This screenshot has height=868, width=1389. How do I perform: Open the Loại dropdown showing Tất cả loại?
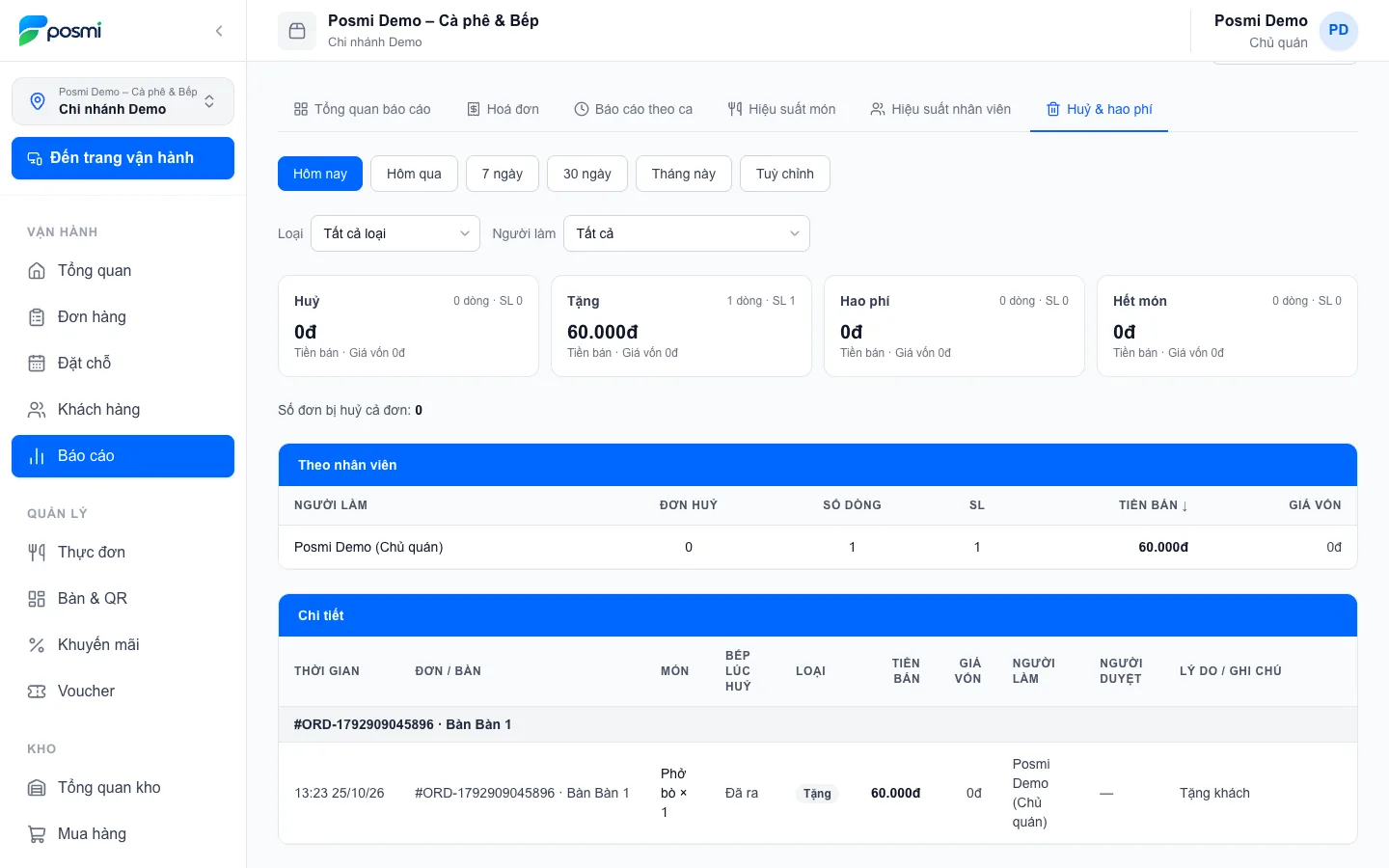(x=395, y=233)
